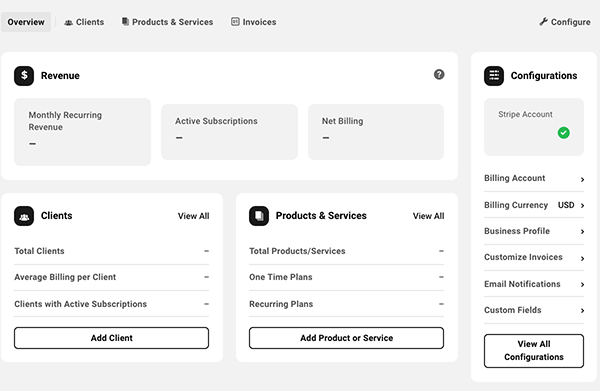Click View All Configurations button
This screenshot has height=391, width=600.
click(534, 351)
